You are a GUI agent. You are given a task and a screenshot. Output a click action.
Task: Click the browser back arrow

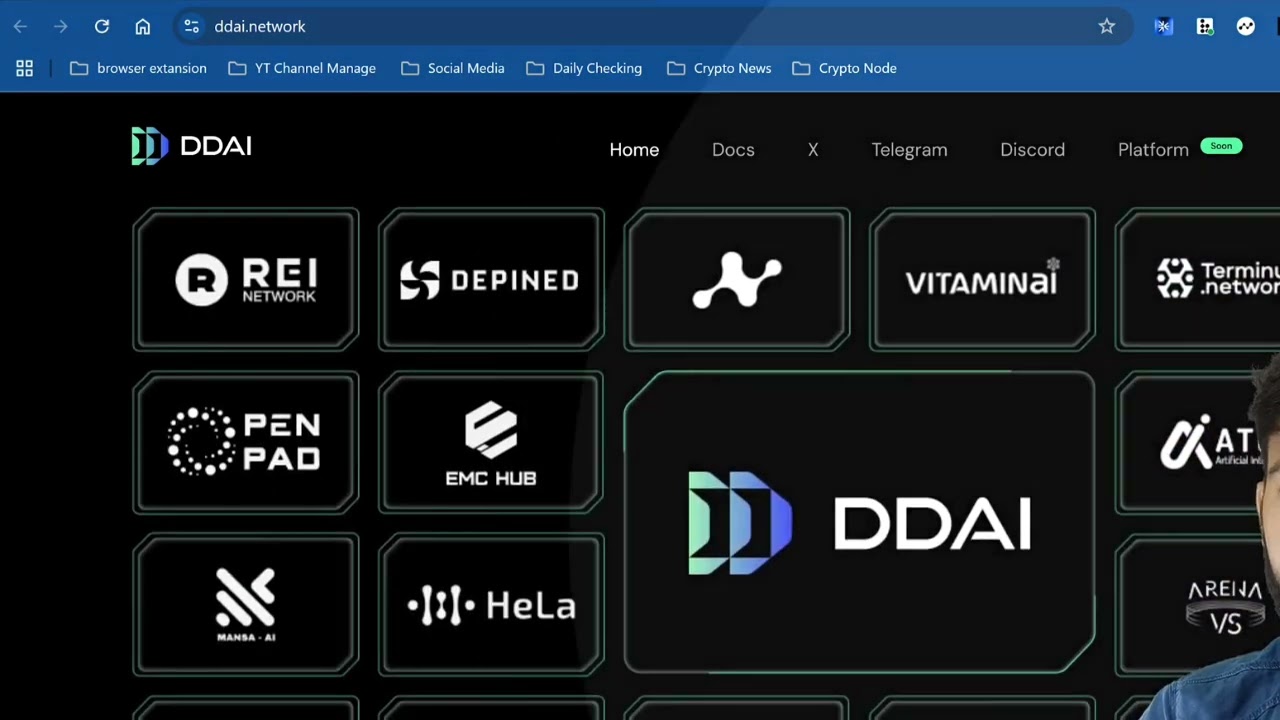20,27
